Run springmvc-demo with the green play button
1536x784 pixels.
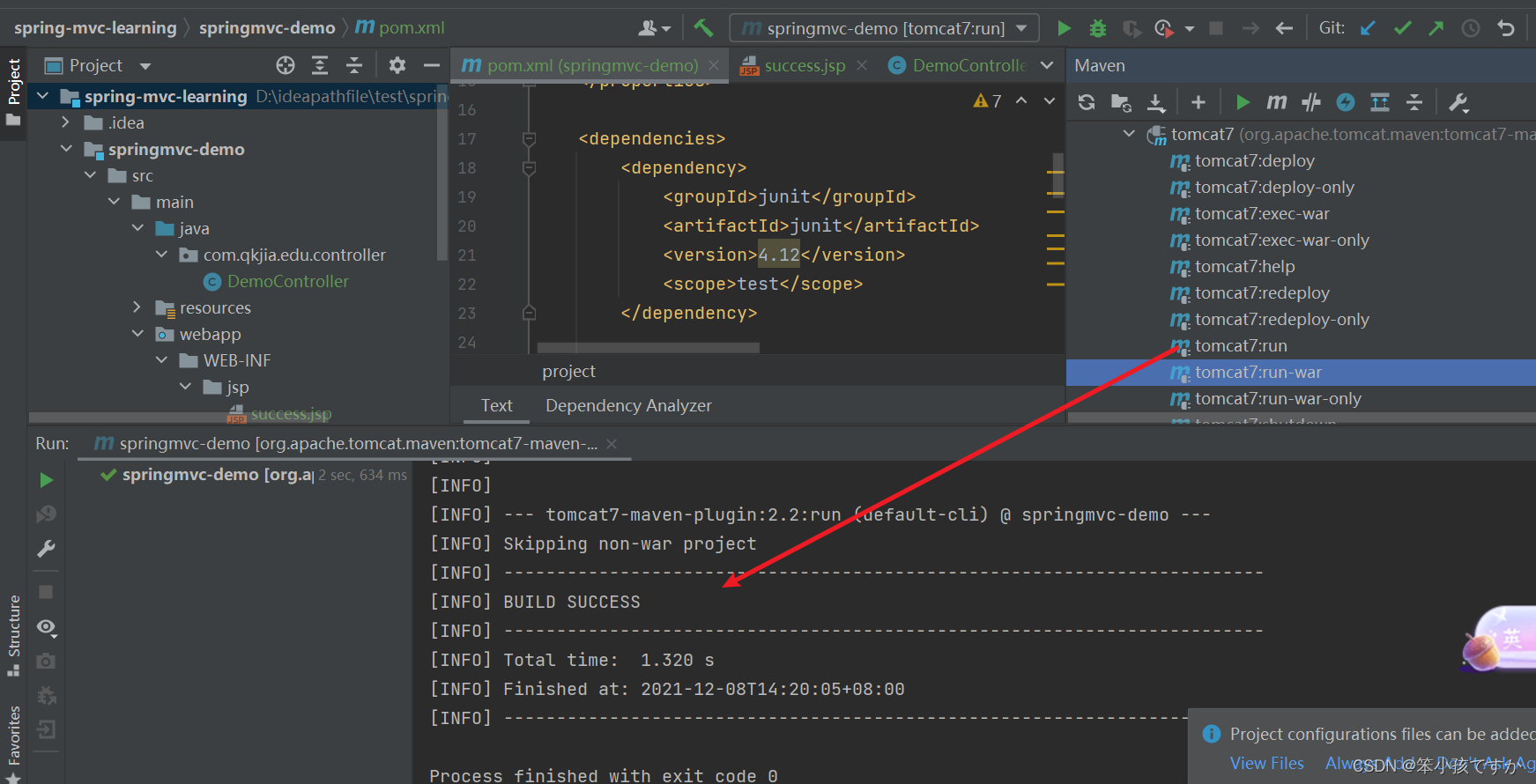(1064, 28)
